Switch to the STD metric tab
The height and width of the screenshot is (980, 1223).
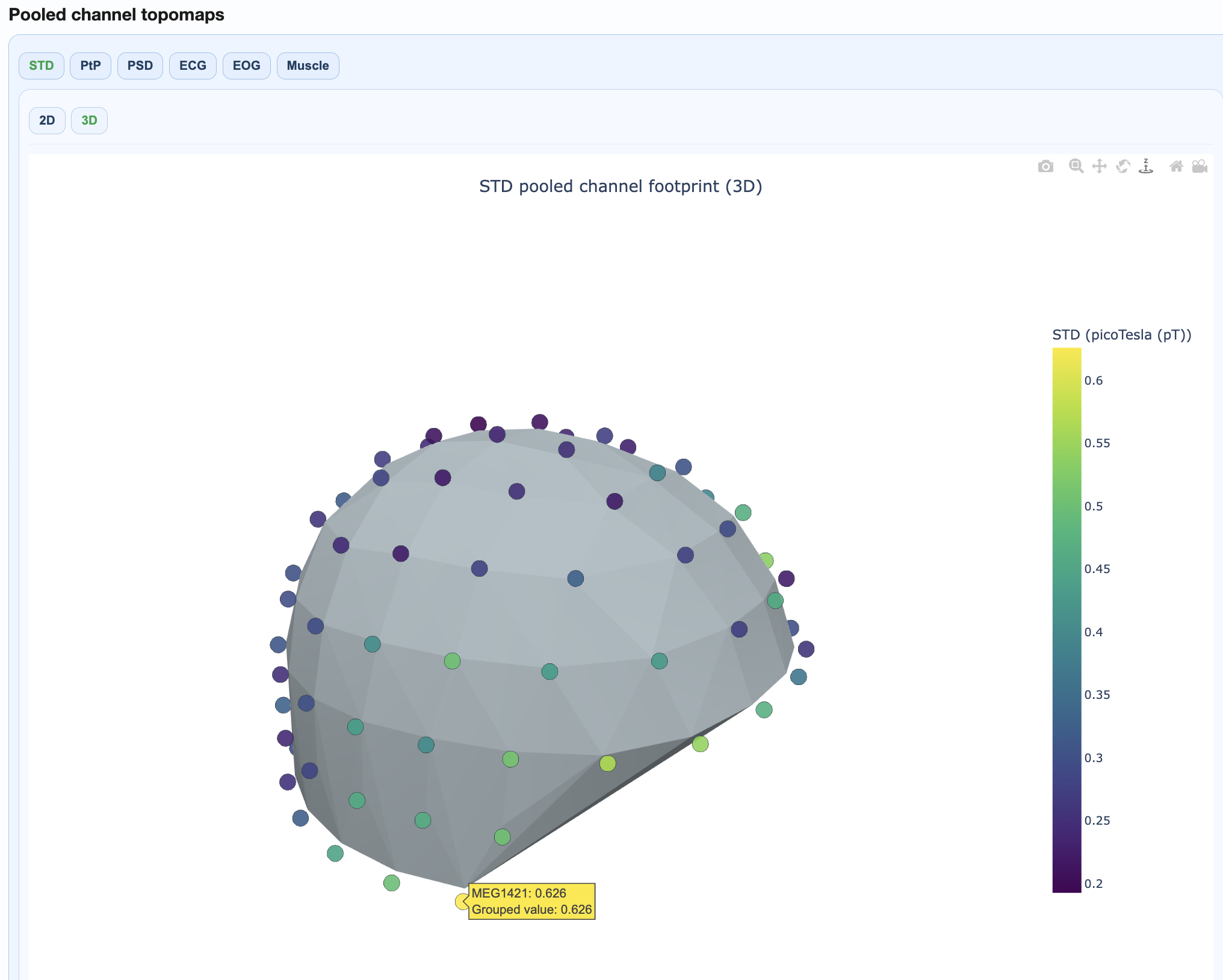[x=42, y=66]
